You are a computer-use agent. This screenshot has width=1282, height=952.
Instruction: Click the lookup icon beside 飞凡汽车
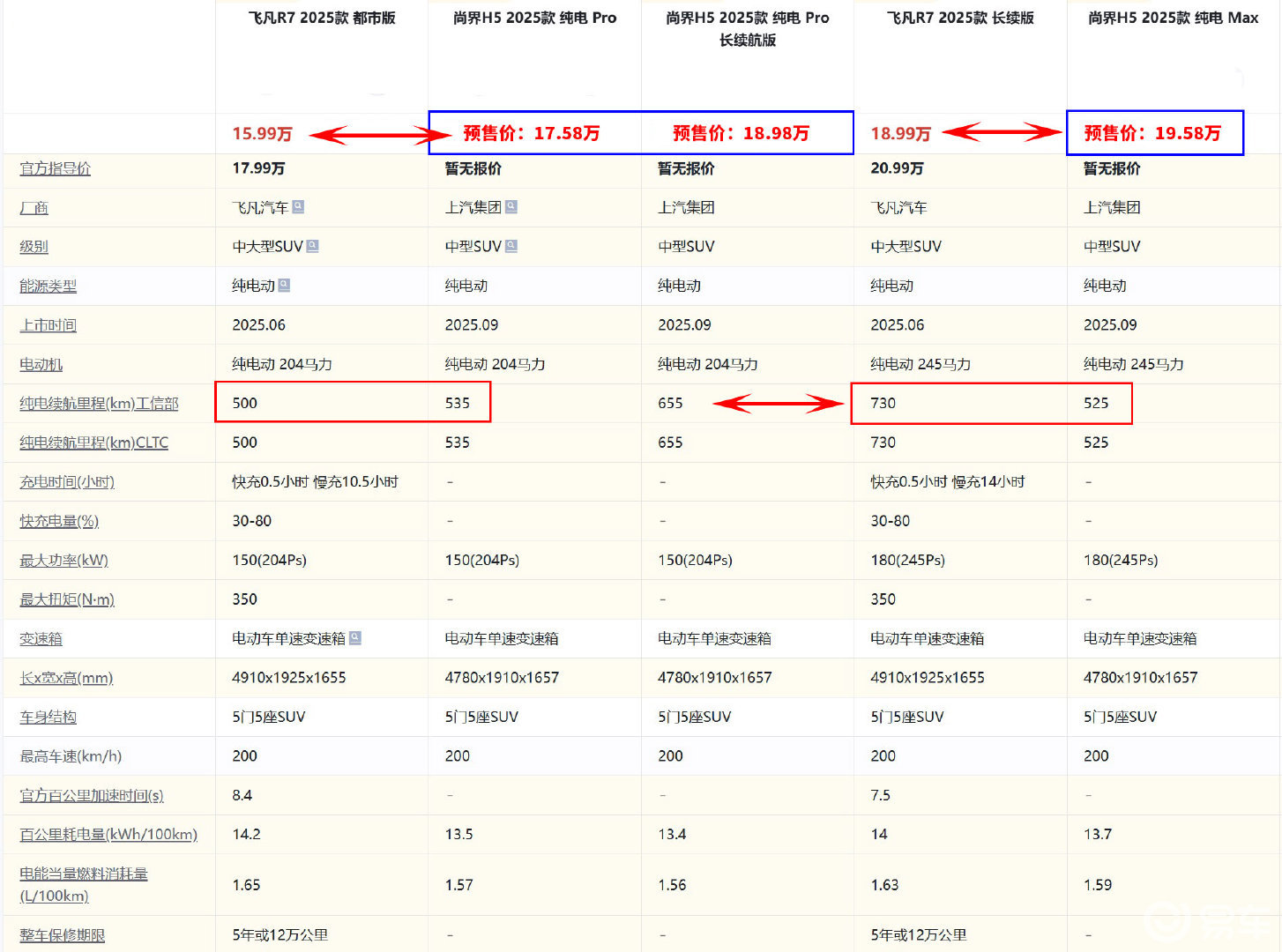[x=298, y=207]
